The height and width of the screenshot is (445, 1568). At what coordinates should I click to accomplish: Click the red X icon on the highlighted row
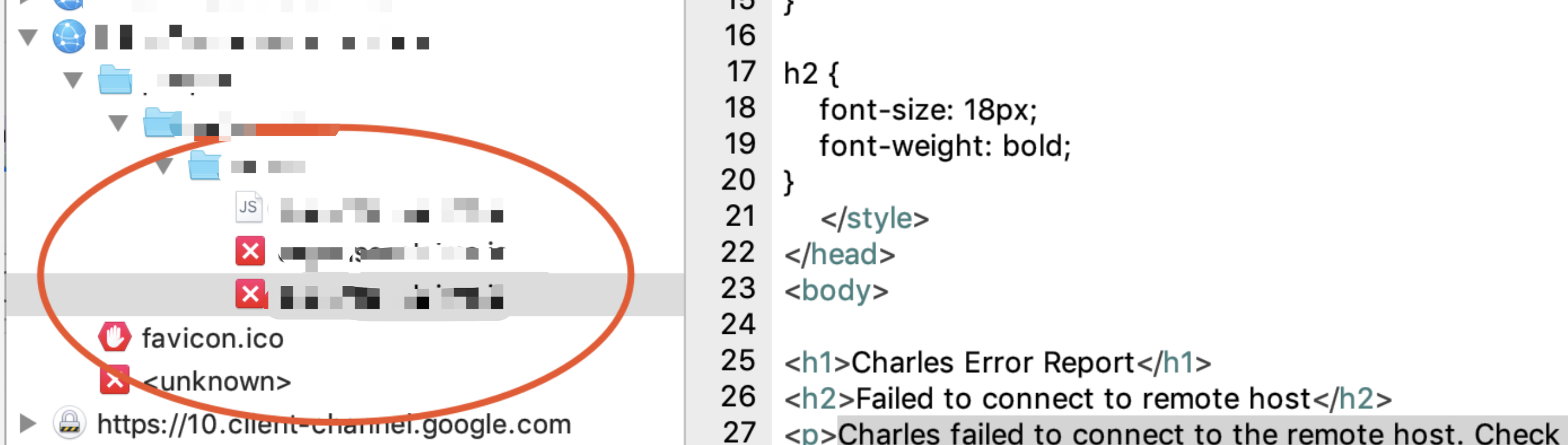point(250,294)
